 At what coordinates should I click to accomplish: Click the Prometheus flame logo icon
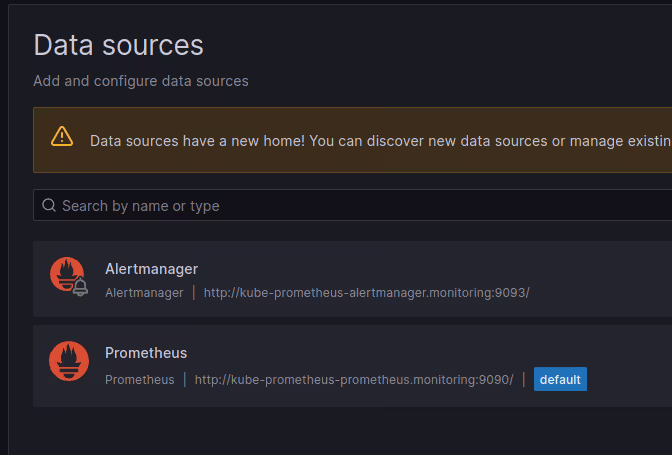coord(69,361)
